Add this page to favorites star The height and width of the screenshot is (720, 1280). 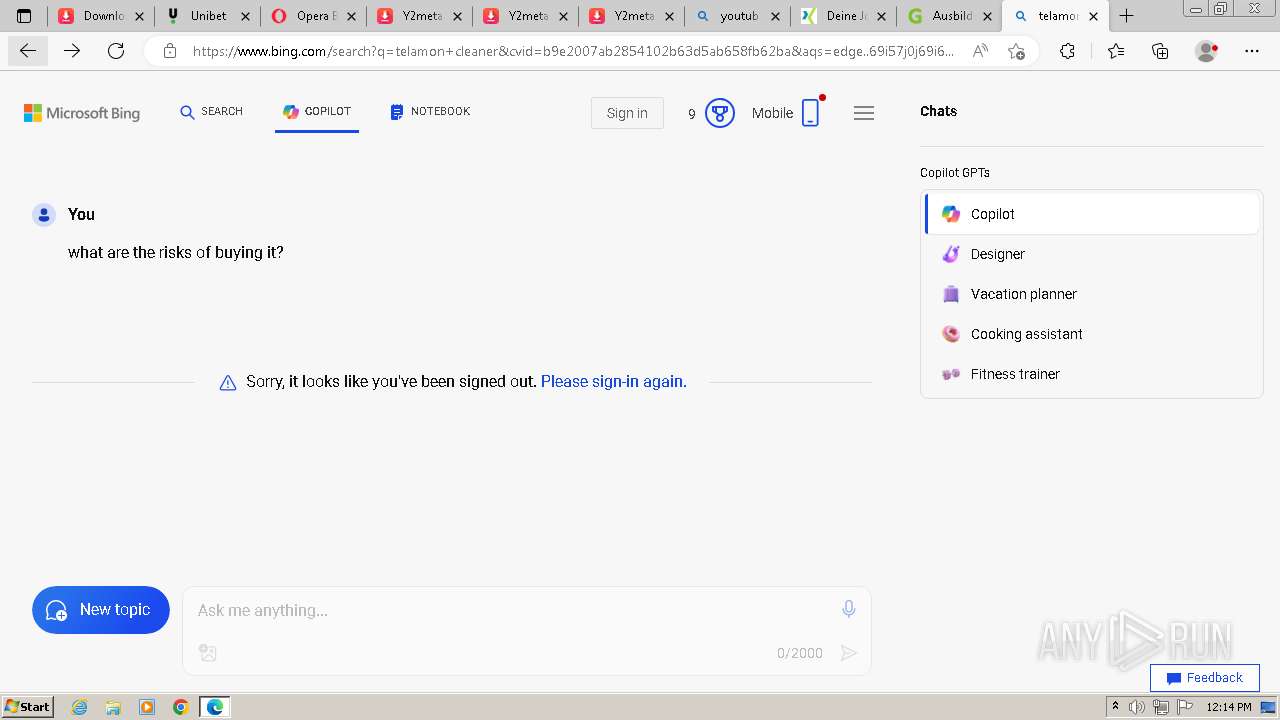point(1017,52)
